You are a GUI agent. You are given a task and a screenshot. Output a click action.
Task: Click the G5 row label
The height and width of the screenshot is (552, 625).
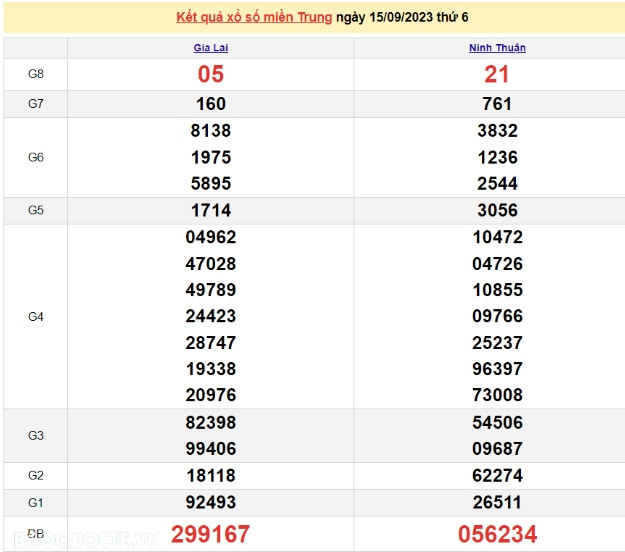tap(36, 210)
